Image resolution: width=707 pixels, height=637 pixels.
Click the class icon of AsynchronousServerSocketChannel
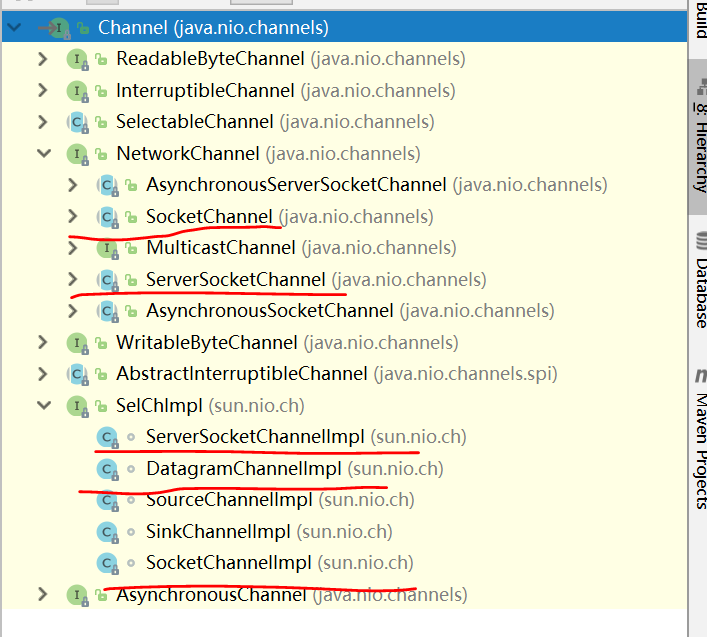[x=107, y=185]
